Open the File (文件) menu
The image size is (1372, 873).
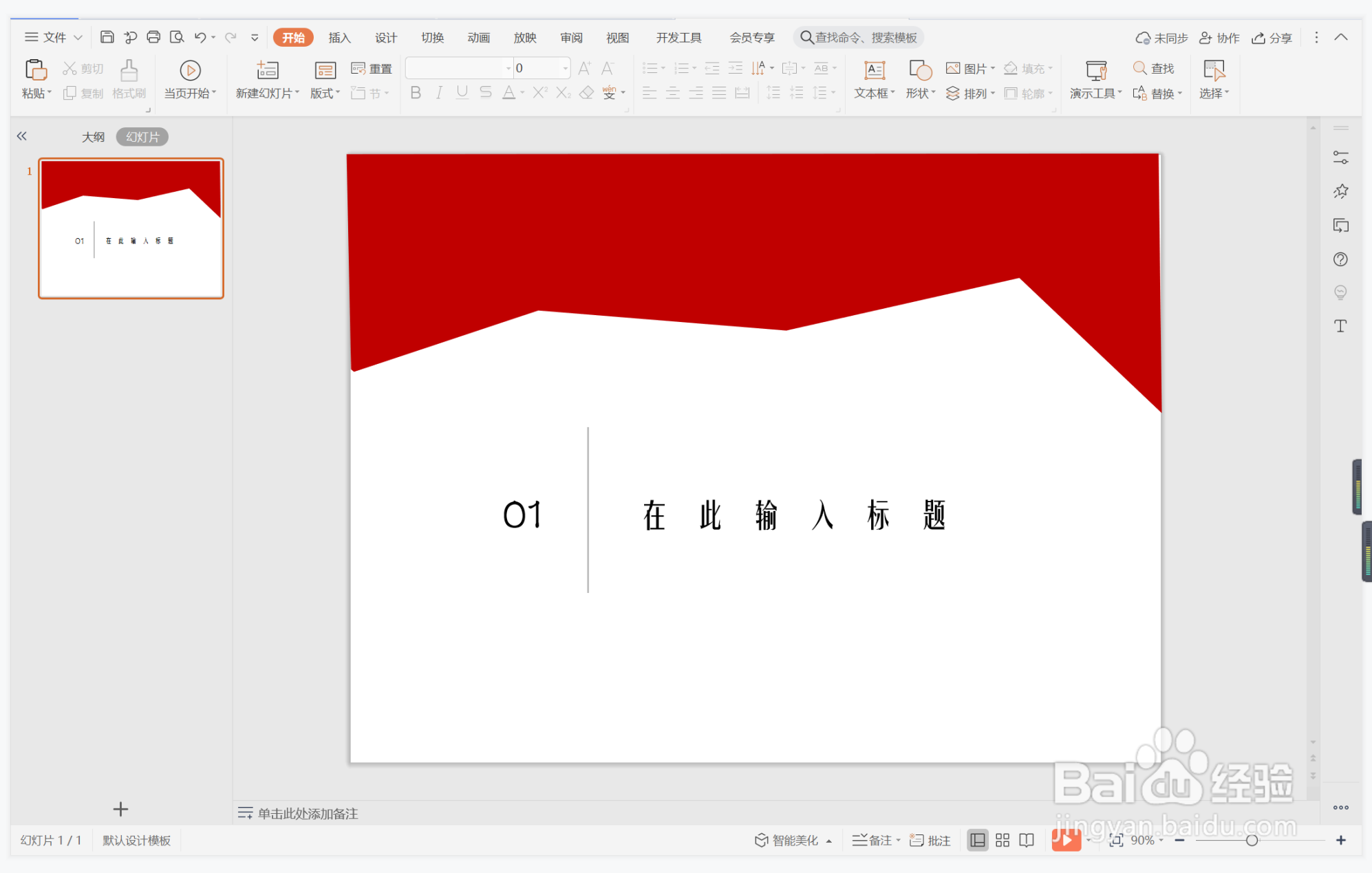54,37
